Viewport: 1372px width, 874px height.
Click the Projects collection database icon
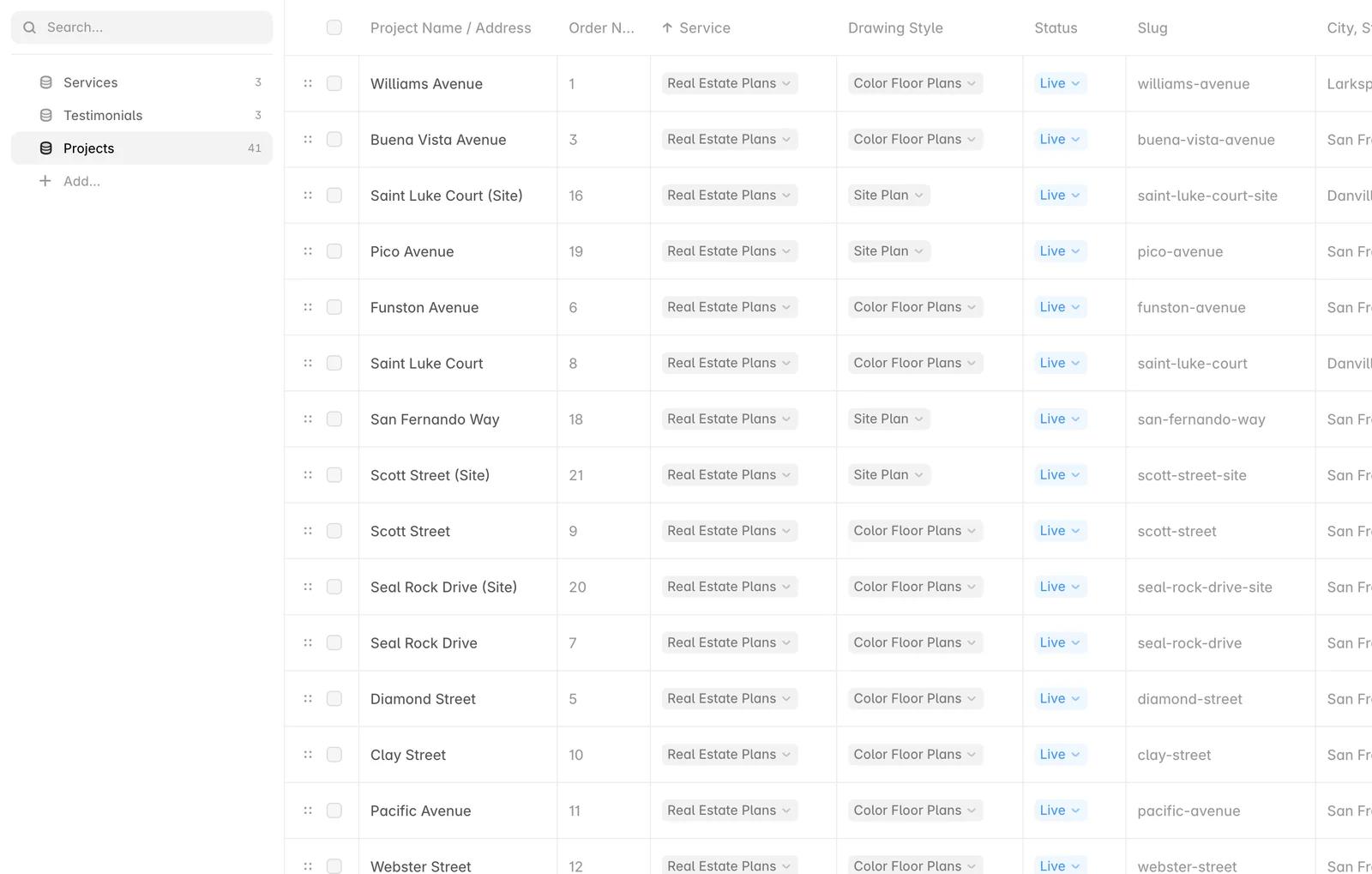[46, 148]
